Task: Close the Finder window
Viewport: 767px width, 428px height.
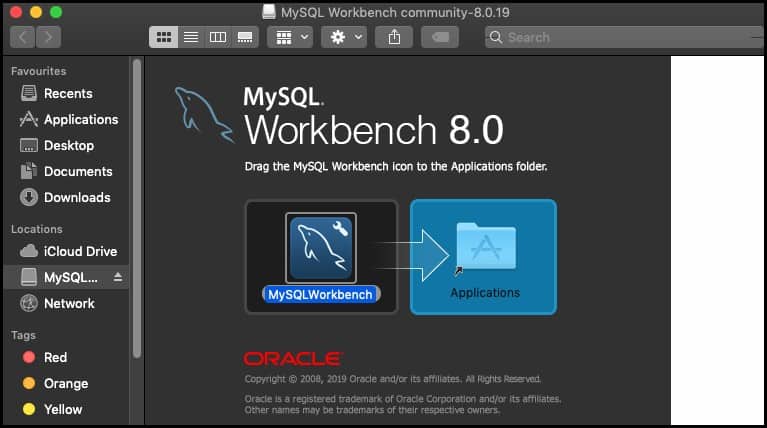Action: click(16, 12)
